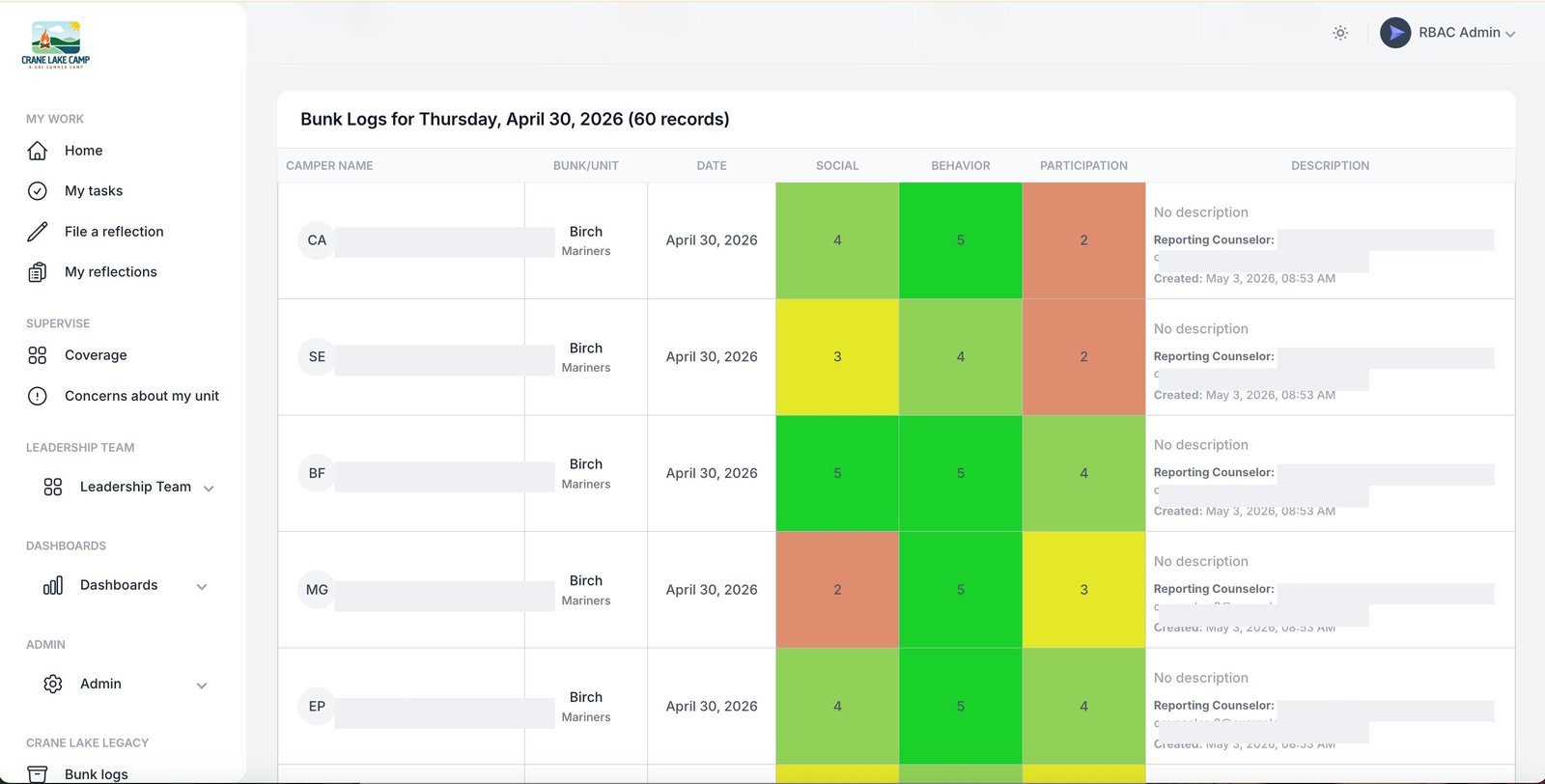Click the SE camper avatar

[x=317, y=357]
